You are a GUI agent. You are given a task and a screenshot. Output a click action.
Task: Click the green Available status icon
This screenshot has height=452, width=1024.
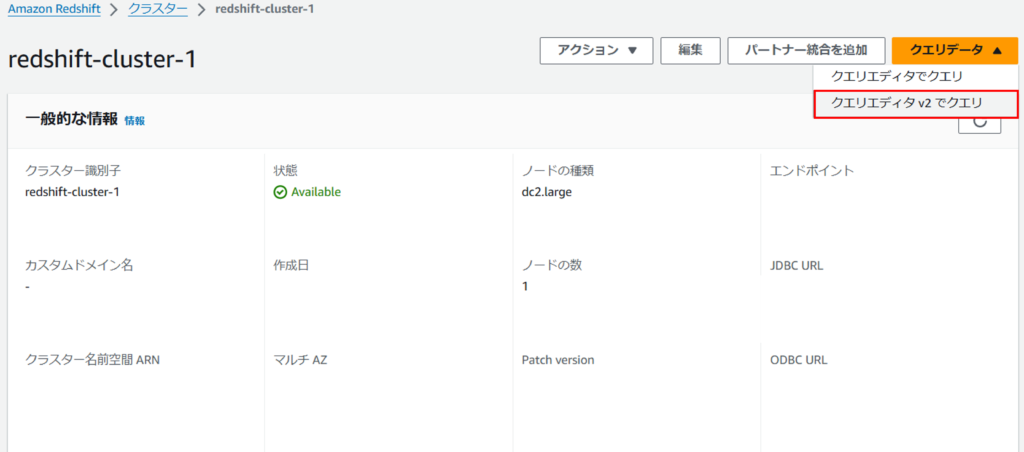[280, 192]
